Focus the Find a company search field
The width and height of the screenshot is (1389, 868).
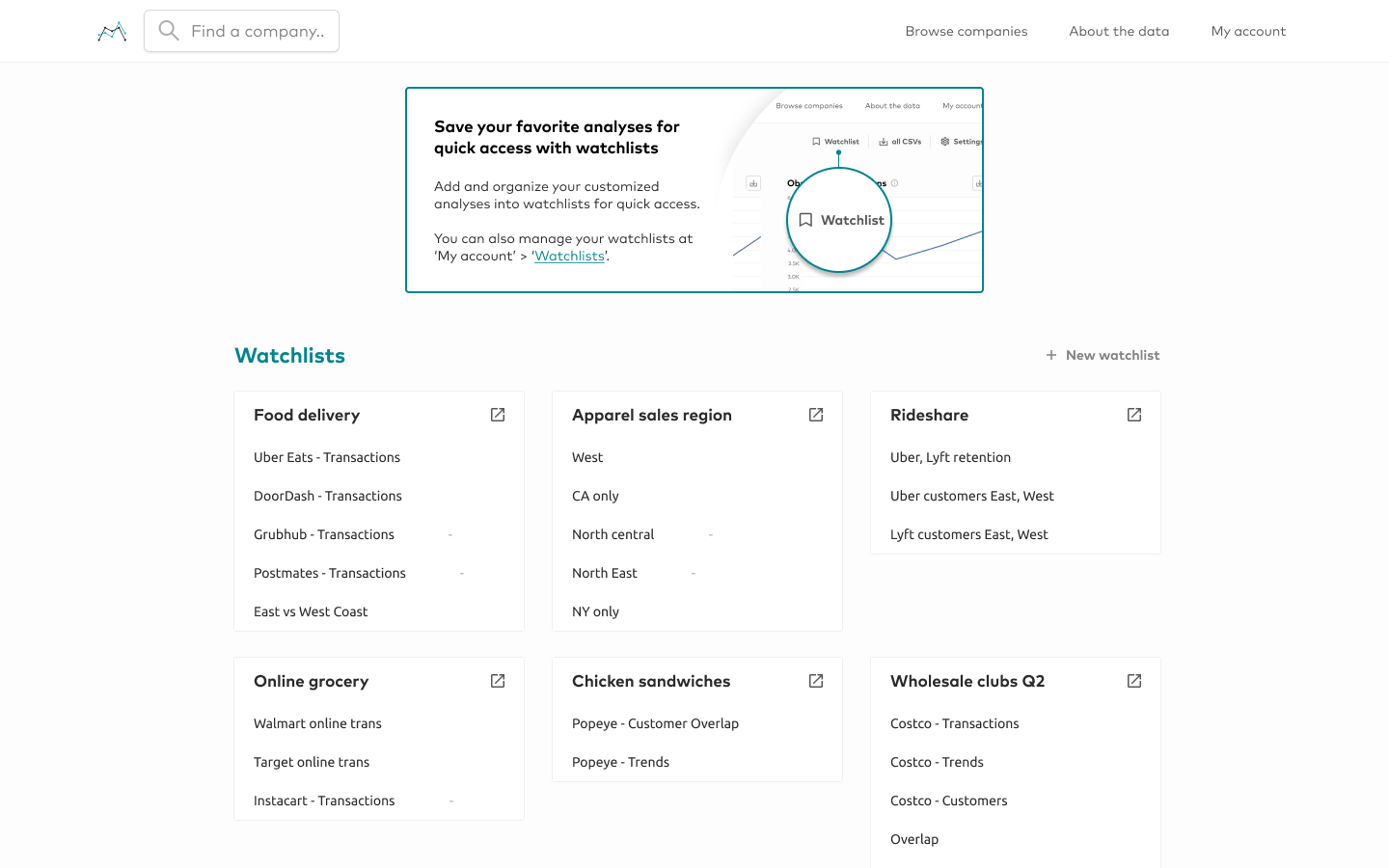click(258, 32)
